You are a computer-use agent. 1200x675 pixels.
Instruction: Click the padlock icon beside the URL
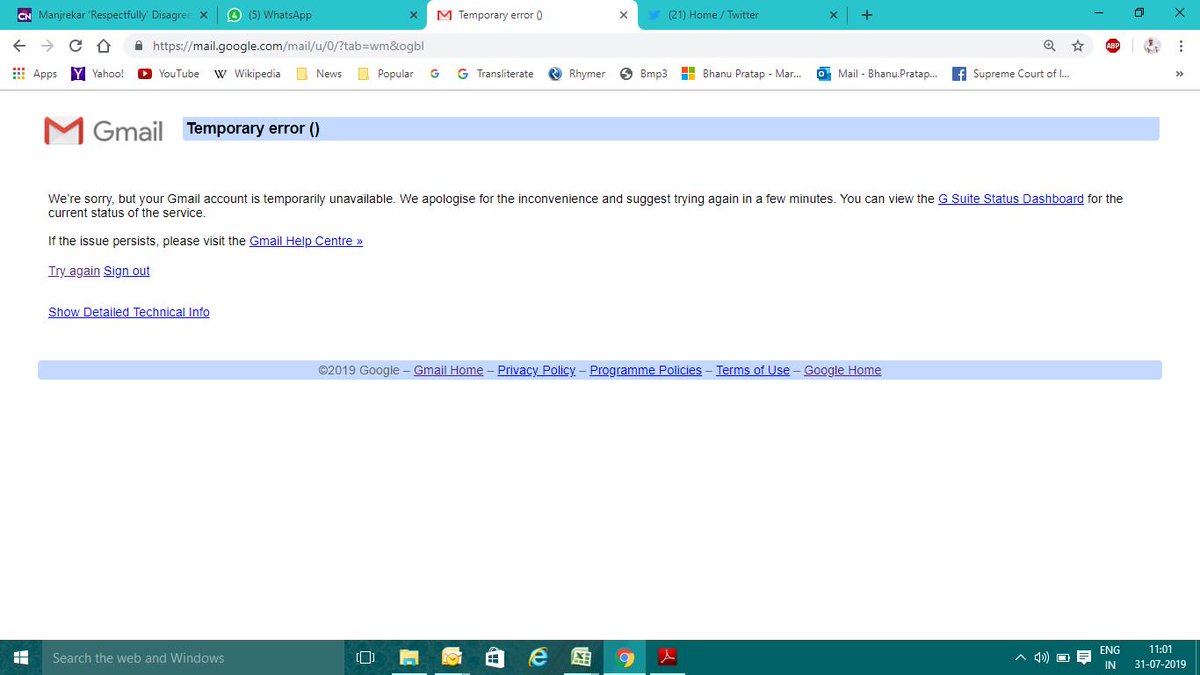point(139,46)
